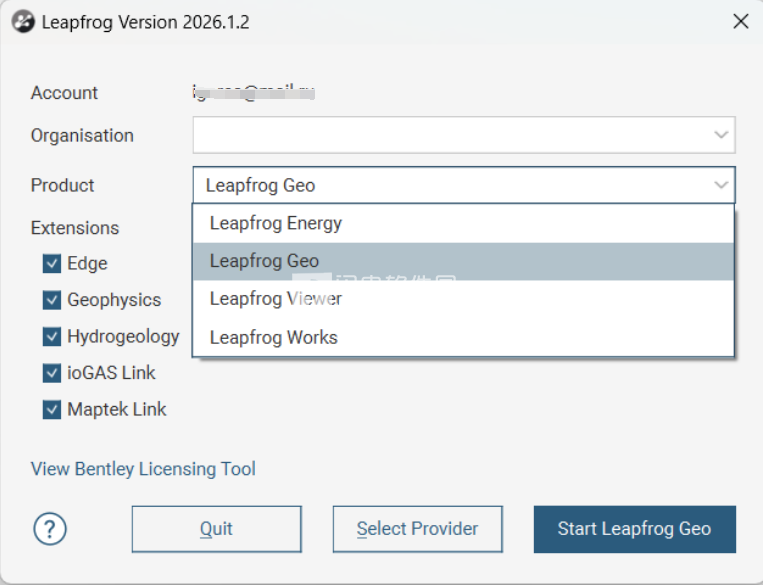Toggle the Maptek Link checkbox
763x585 pixels.
click(52, 410)
